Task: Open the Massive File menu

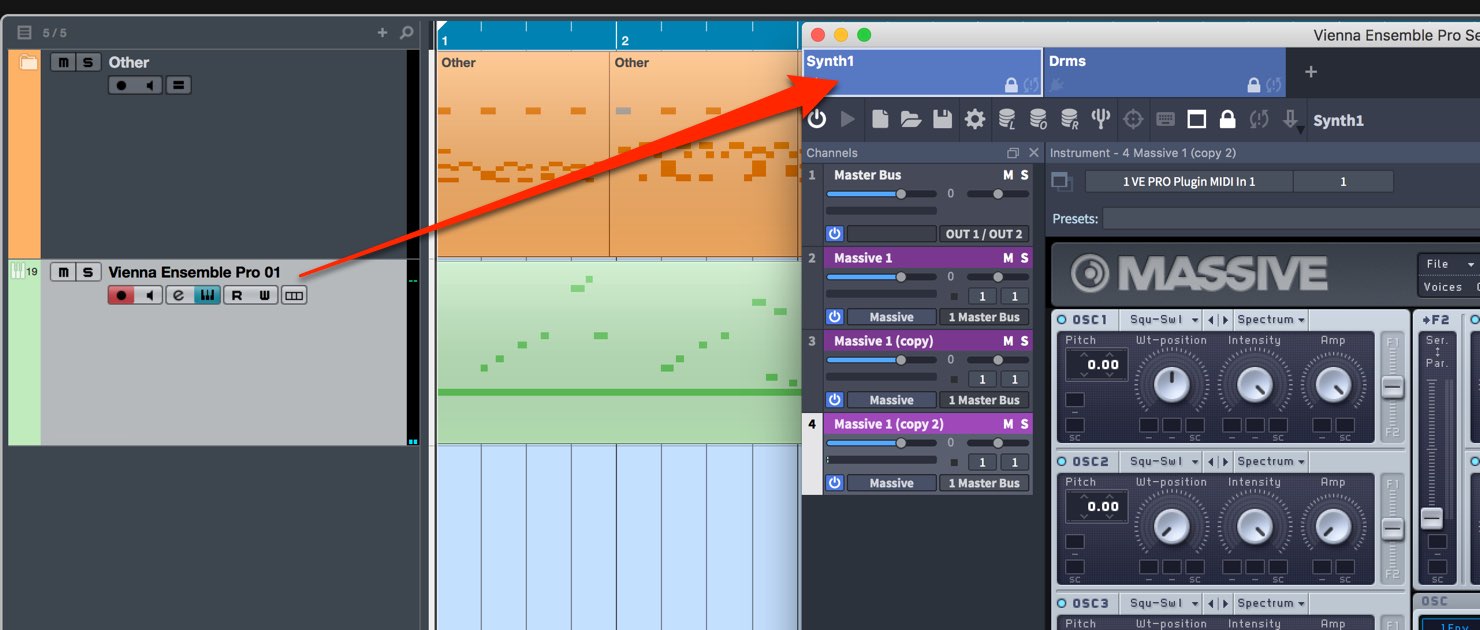Action: tap(1448, 264)
